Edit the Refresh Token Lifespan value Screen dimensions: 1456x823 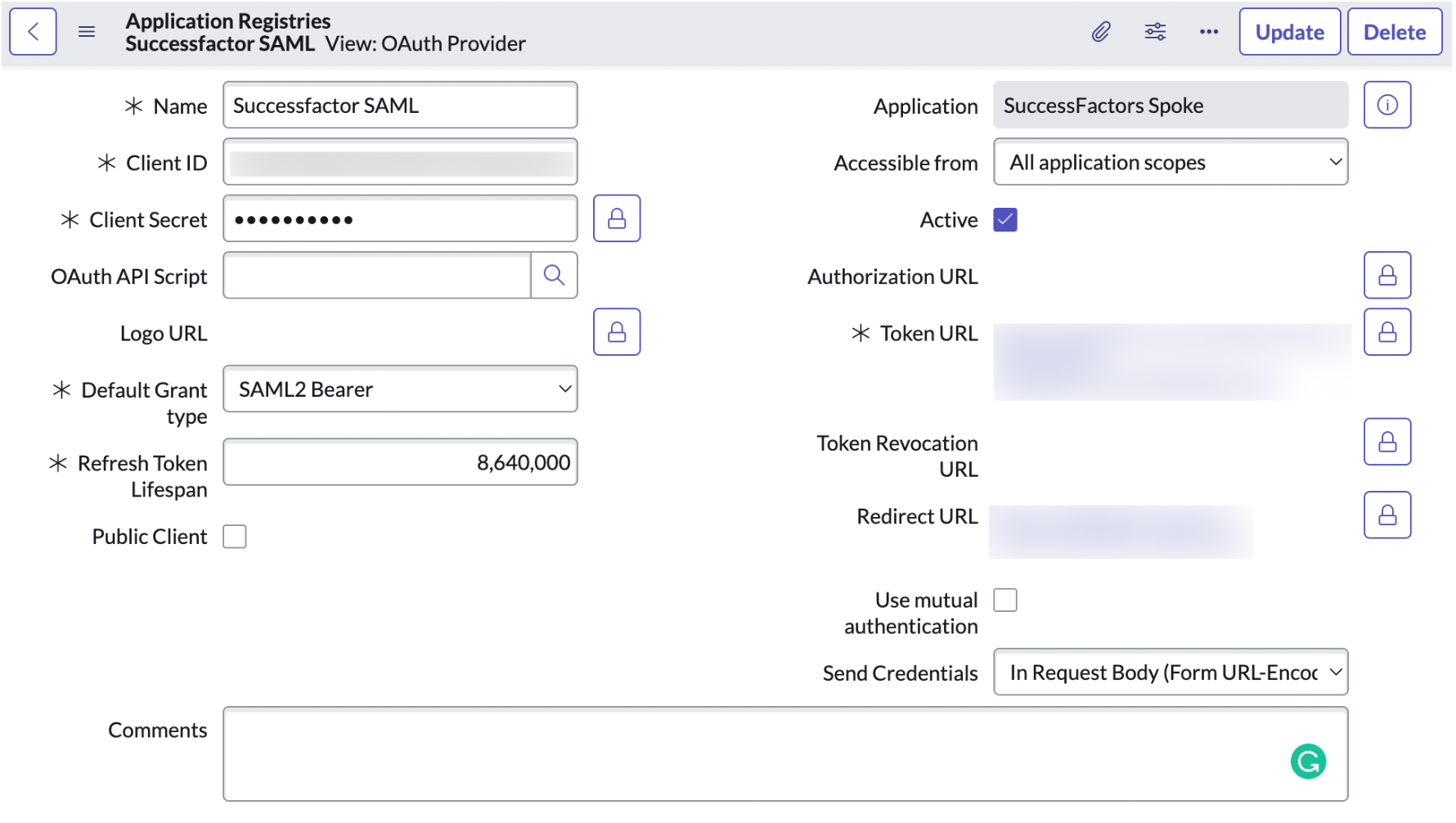click(400, 462)
